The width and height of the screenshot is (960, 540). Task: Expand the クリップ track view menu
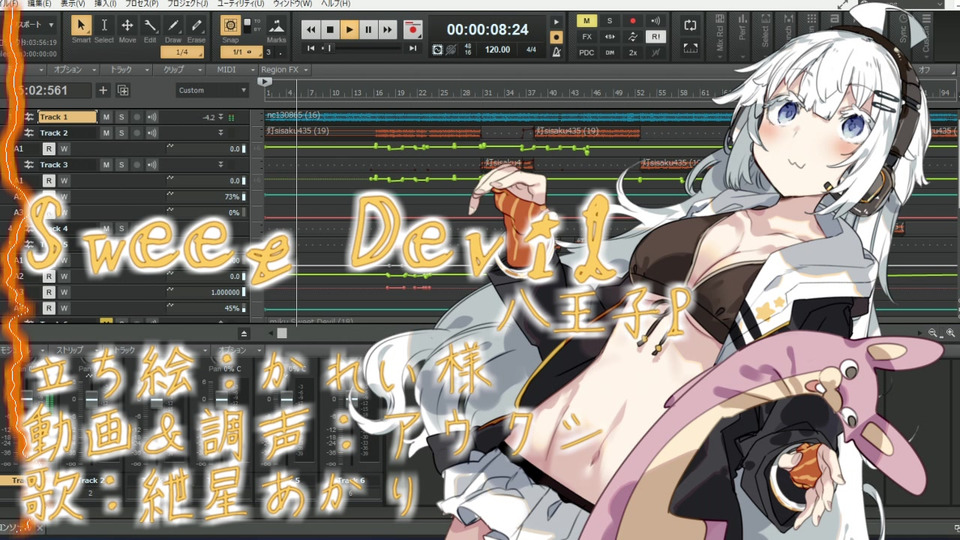tap(178, 70)
